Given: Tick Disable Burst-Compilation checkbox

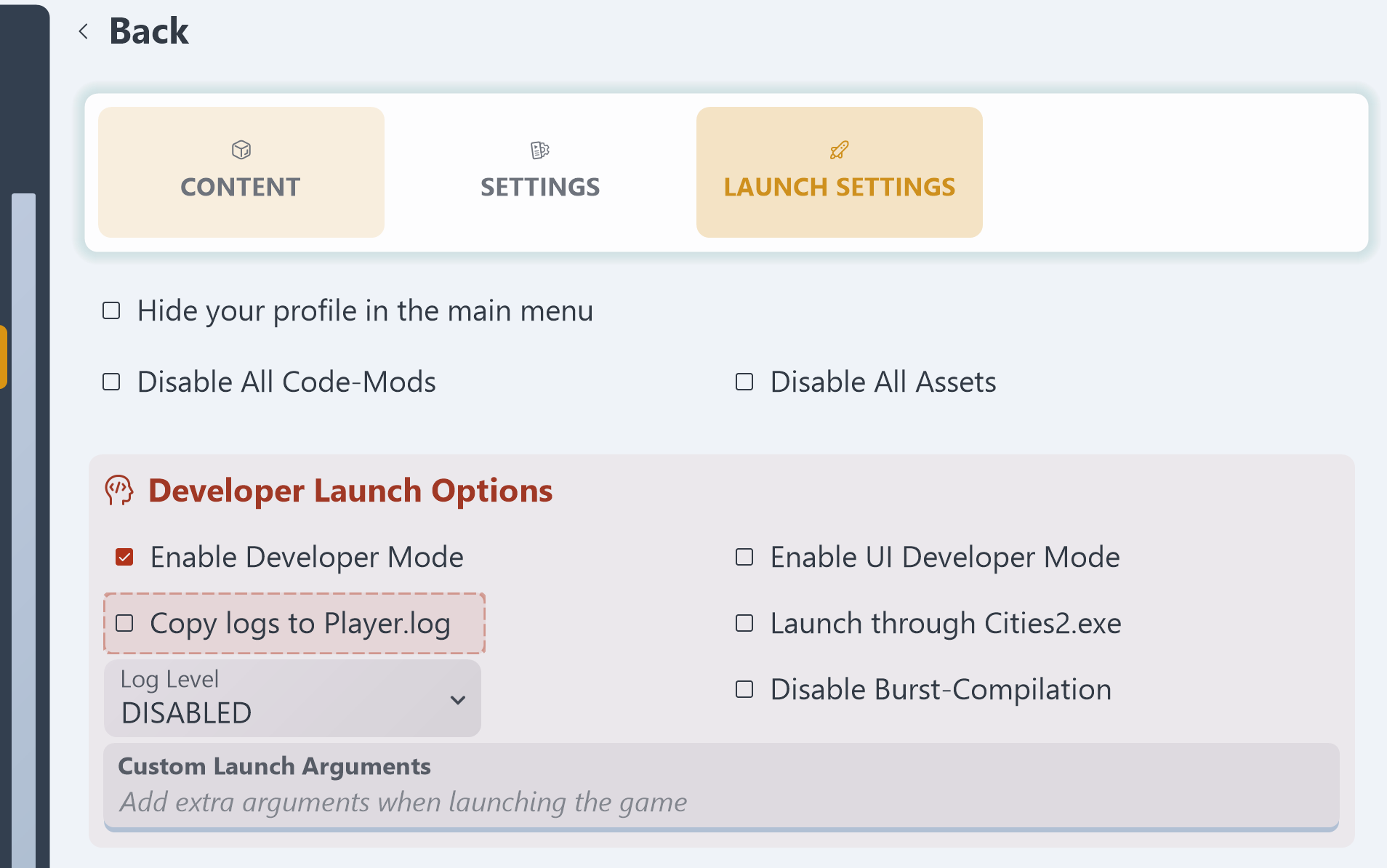Looking at the screenshot, I should point(744,690).
